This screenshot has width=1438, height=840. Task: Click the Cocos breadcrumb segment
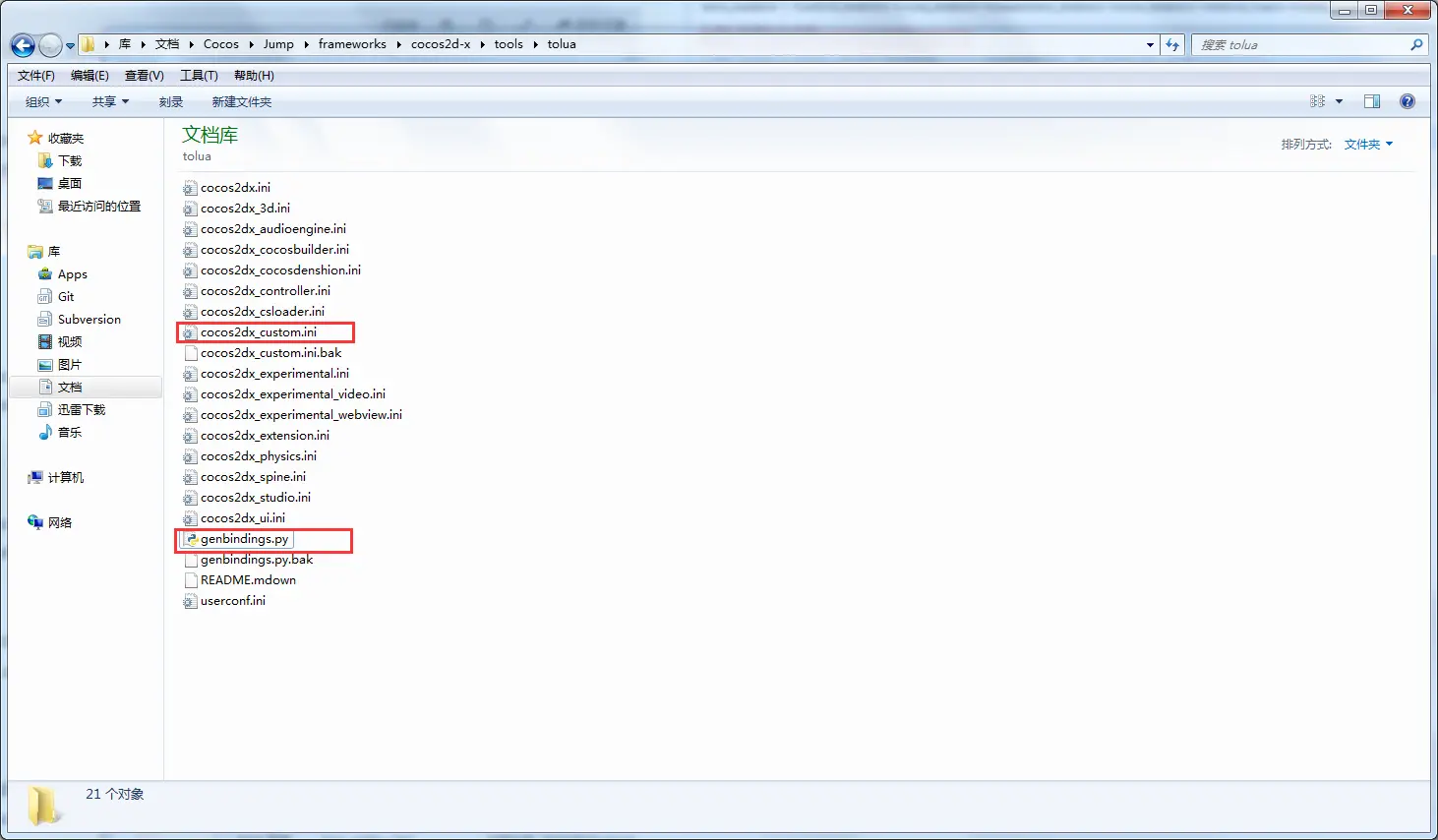221,44
